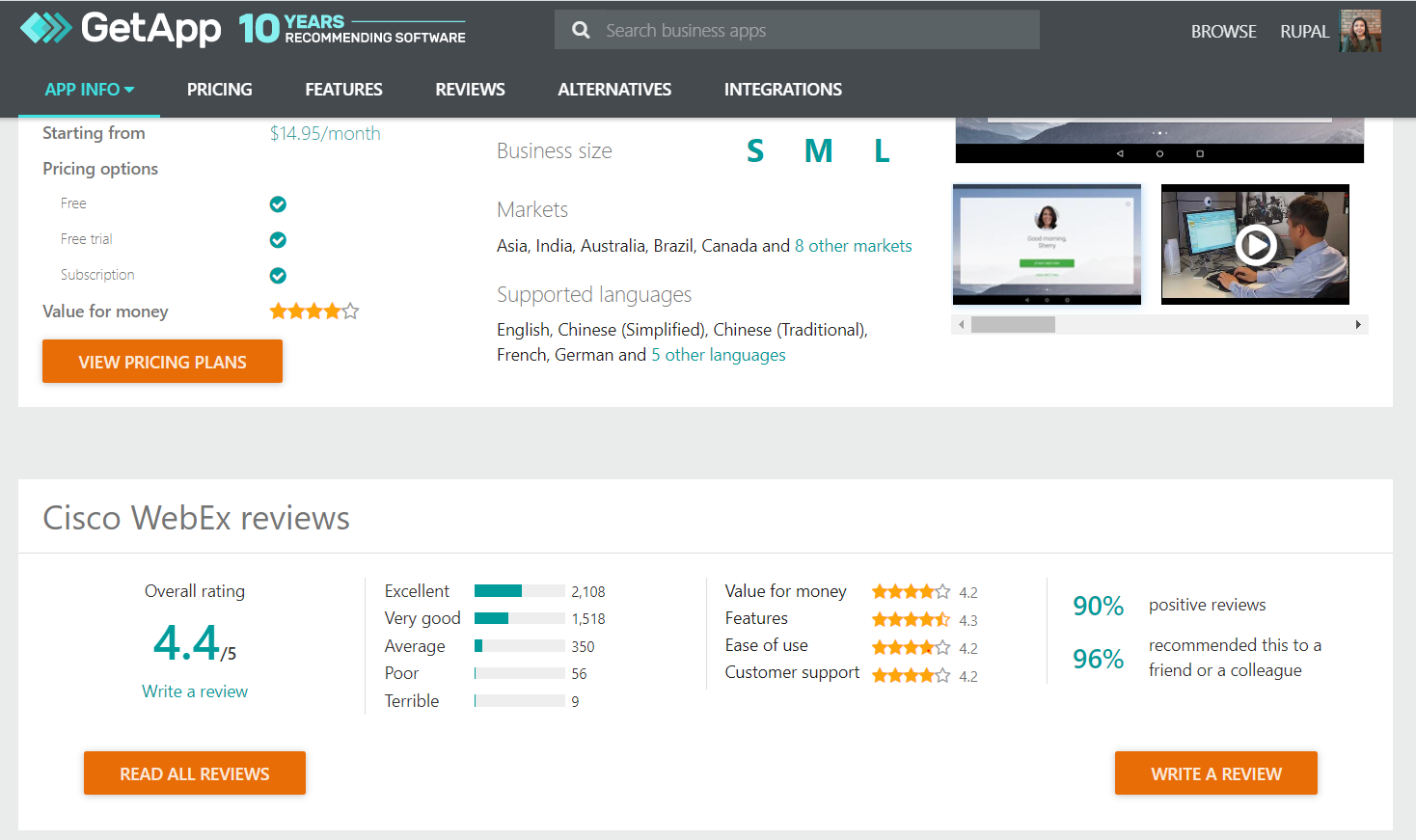
Task: Open the 5 other languages link
Action: pos(718,355)
